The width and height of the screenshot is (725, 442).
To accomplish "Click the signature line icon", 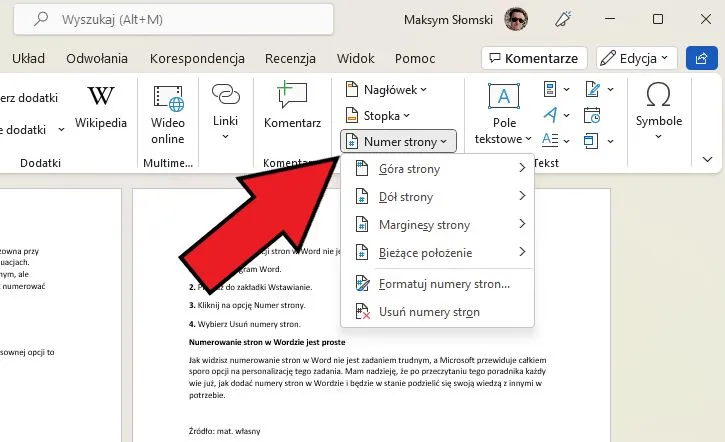I will click(x=591, y=89).
